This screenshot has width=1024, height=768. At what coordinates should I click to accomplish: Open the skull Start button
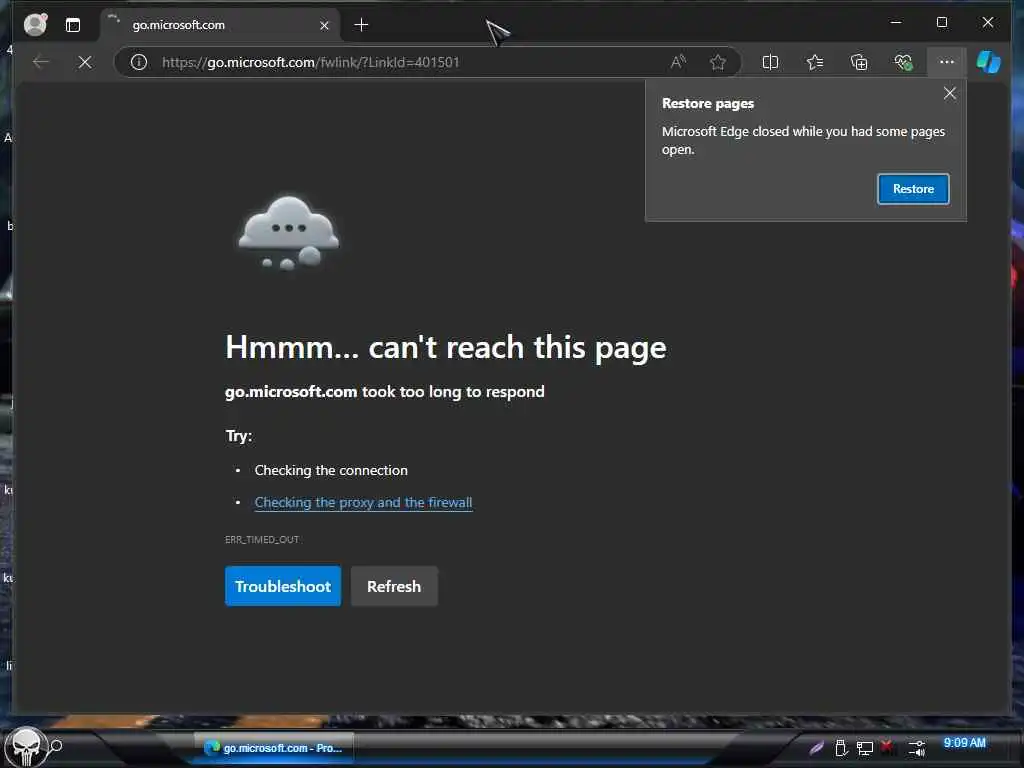click(26, 746)
